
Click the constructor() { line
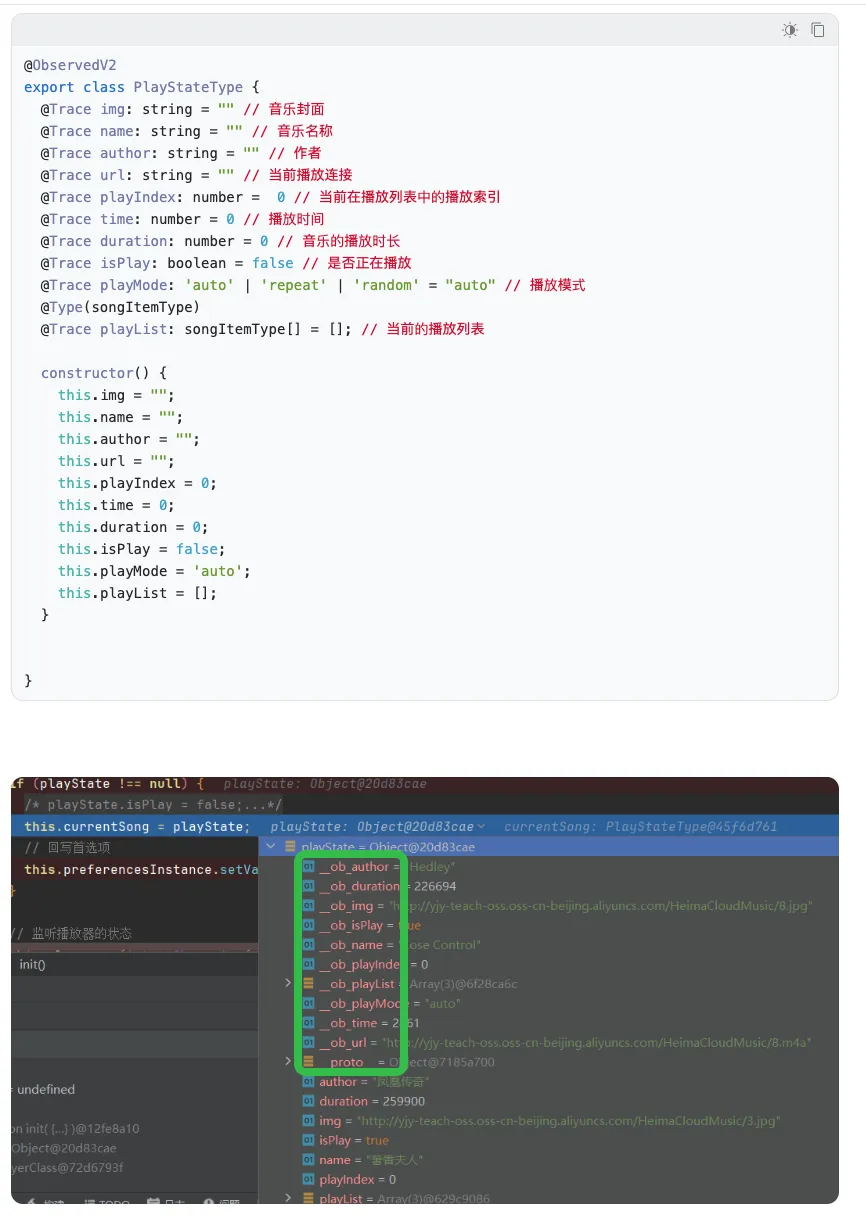[104, 373]
